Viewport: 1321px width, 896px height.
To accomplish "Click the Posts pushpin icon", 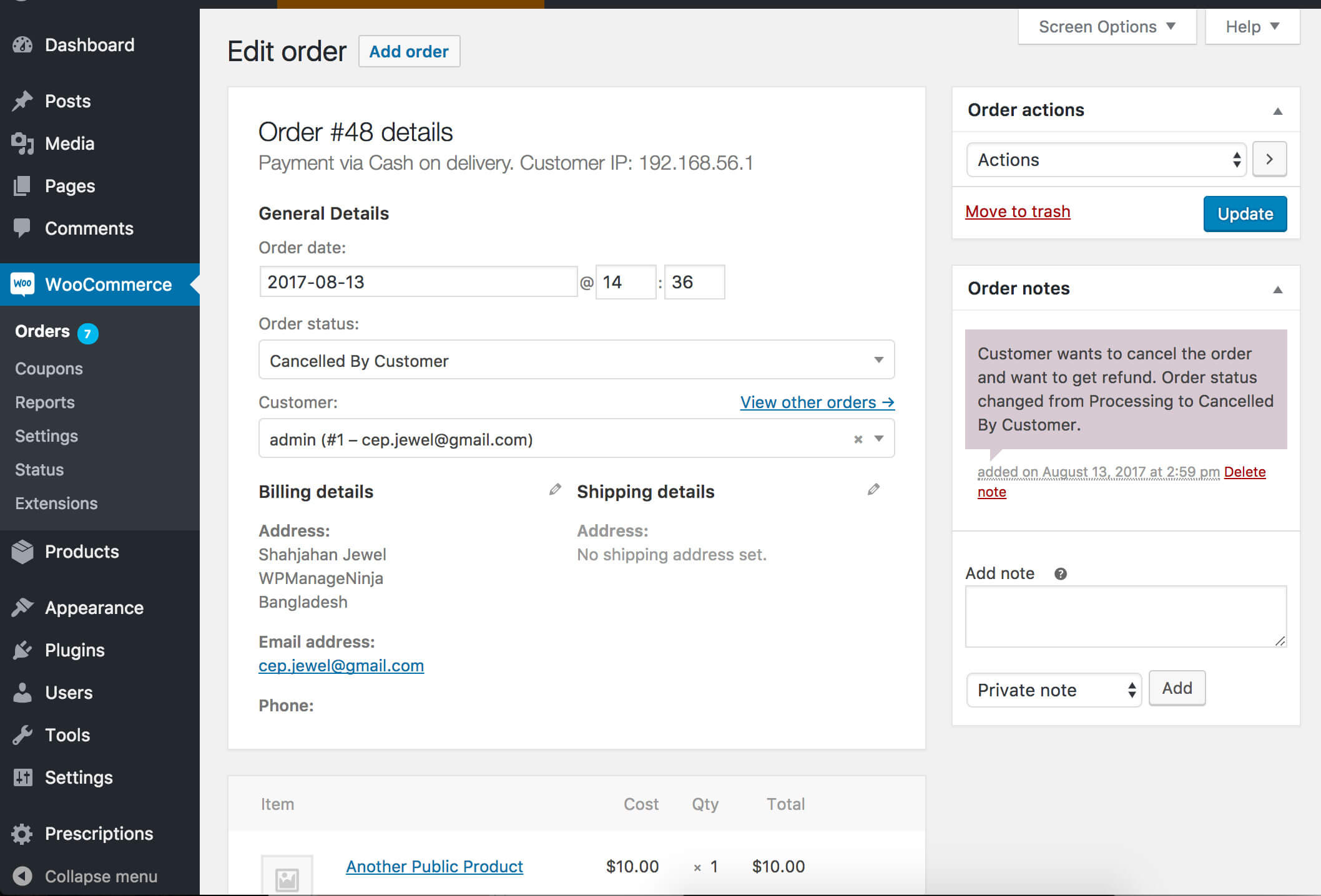I will tap(22, 101).
